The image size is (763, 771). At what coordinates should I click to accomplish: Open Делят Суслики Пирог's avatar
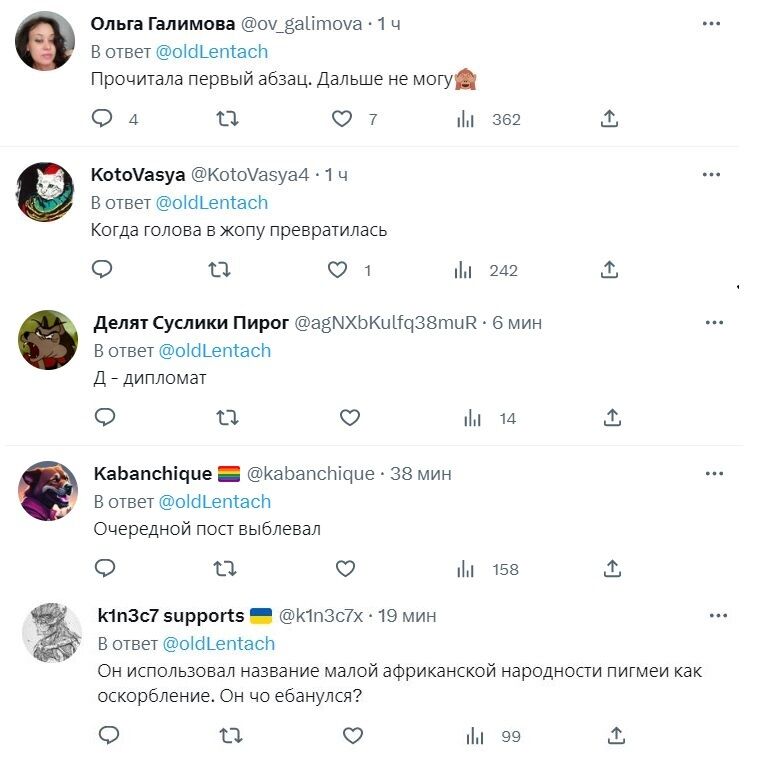[x=48, y=340]
